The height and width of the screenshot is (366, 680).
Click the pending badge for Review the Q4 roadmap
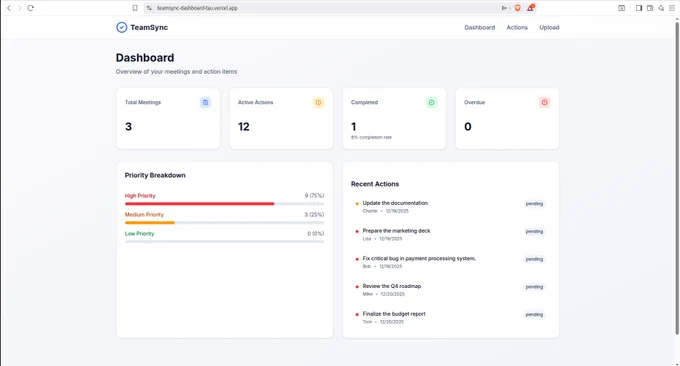[x=534, y=287]
